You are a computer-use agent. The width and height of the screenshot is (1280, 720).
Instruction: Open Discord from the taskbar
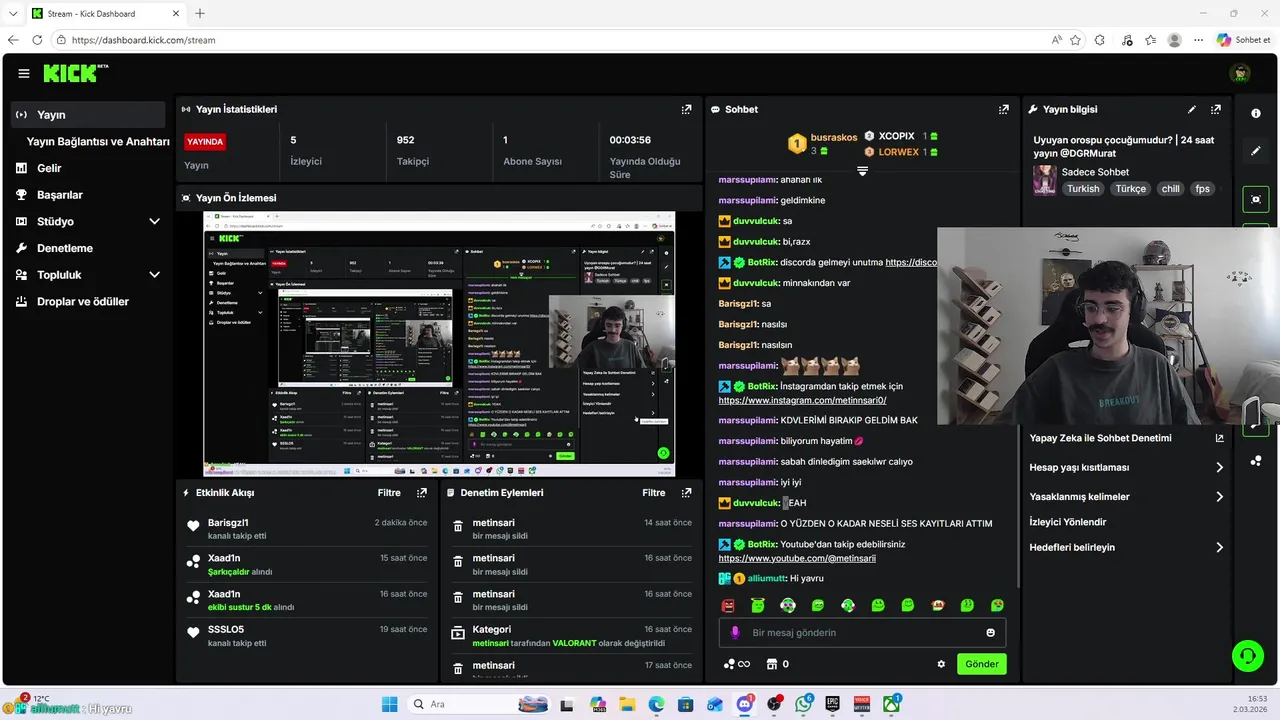[745, 704]
